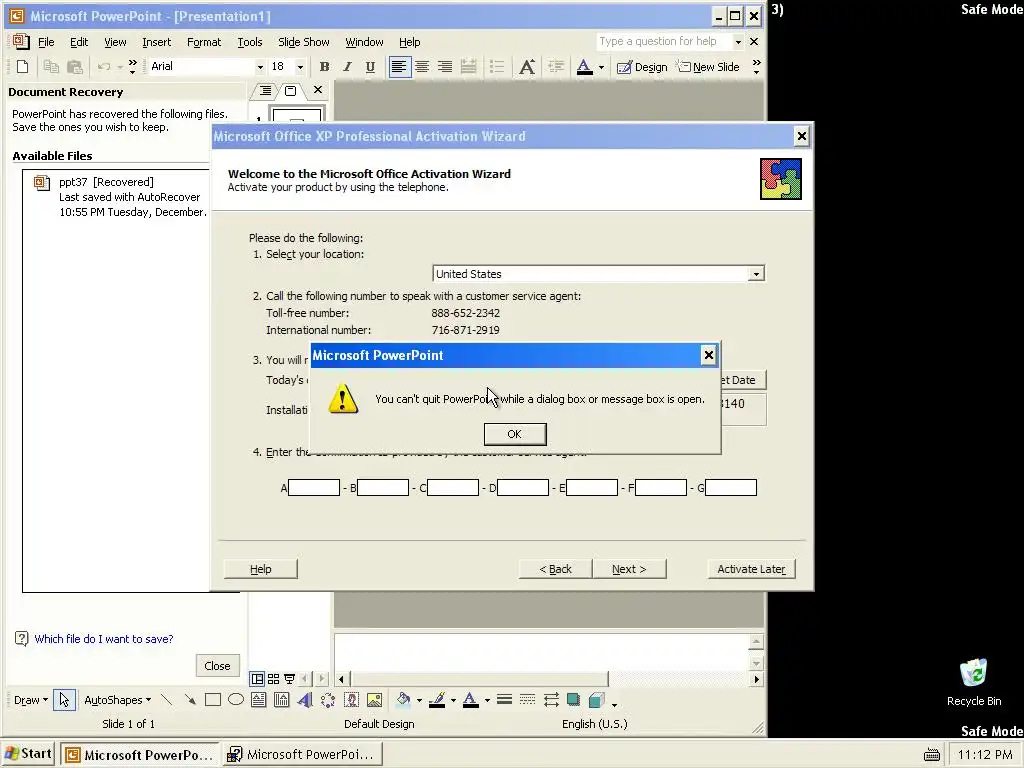The height and width of the screenshot is (768, 1024).
Task: Expand the formatting toolbar options chevron at right
Action: click(756, 67)
